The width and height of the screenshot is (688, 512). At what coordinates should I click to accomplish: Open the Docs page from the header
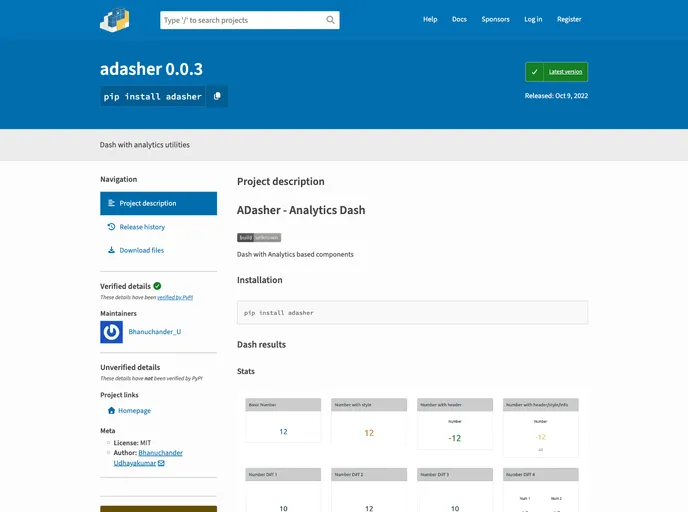(x=459, y=19)
